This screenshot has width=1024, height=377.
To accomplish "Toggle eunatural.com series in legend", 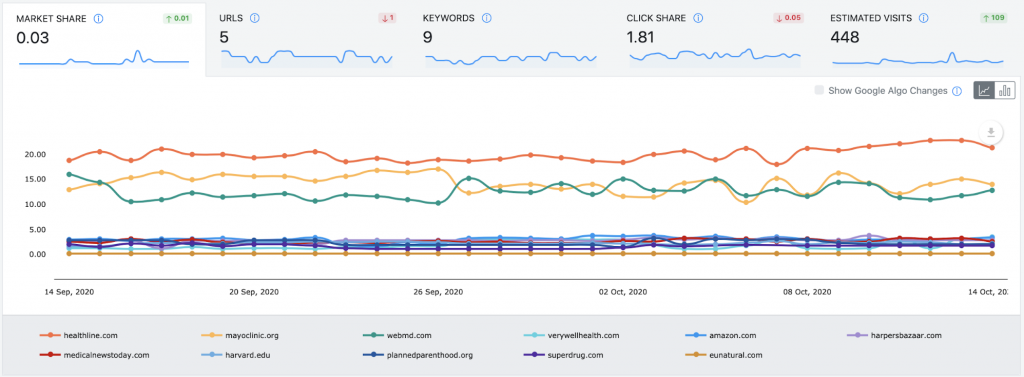I will (723, 355).
